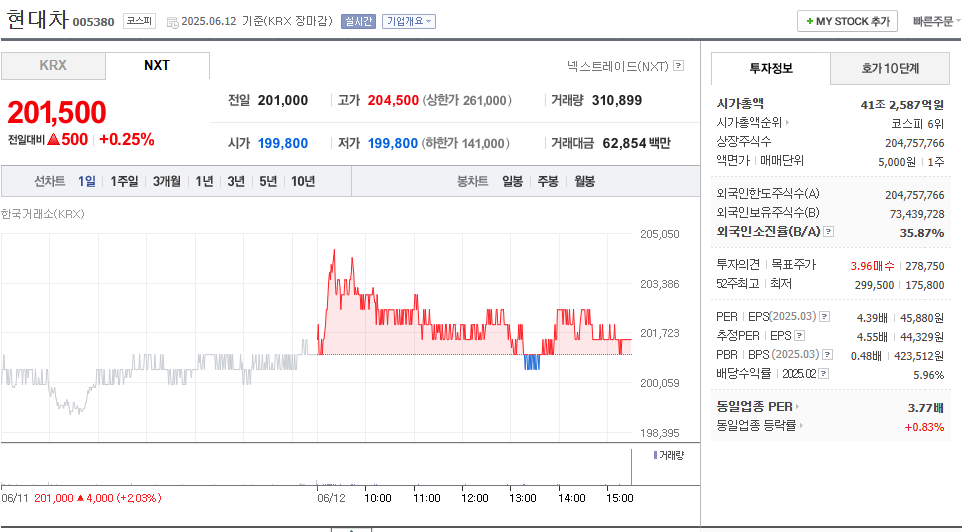Viewport: 965px width, 532px height.
Task: Select the 3년 line chart period
Action: [x=236, y=181]
